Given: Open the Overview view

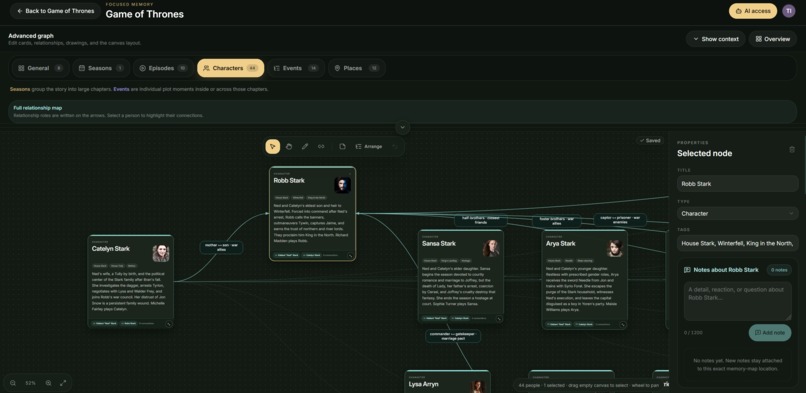Looking at the screenshot, I should point(773,39).
